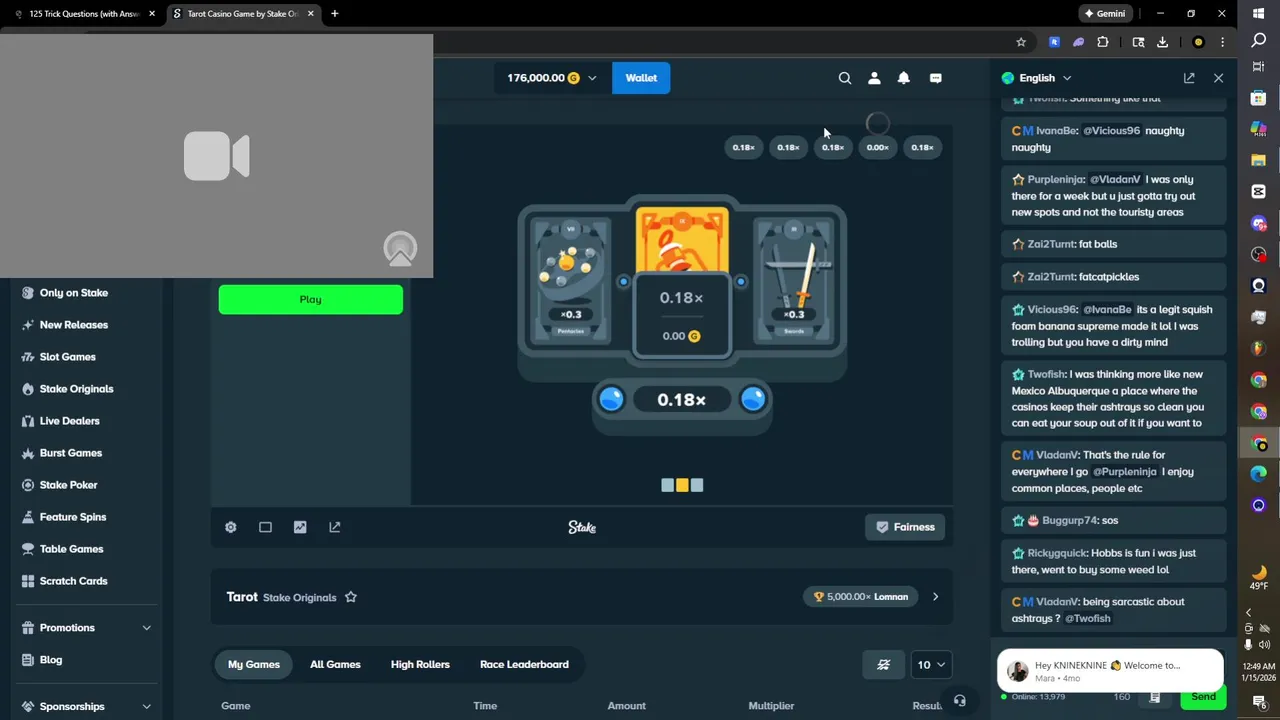Open Gemini in Chrome
Image resolution: width=1280 pixels, height=720 pixels.
(x=1104, y=14)
